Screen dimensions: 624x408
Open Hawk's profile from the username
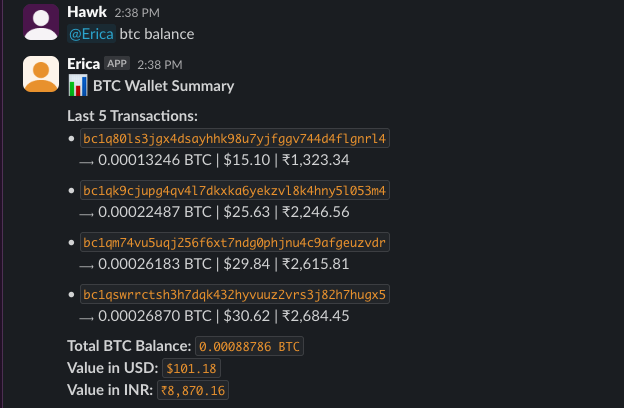click(86, 12)
